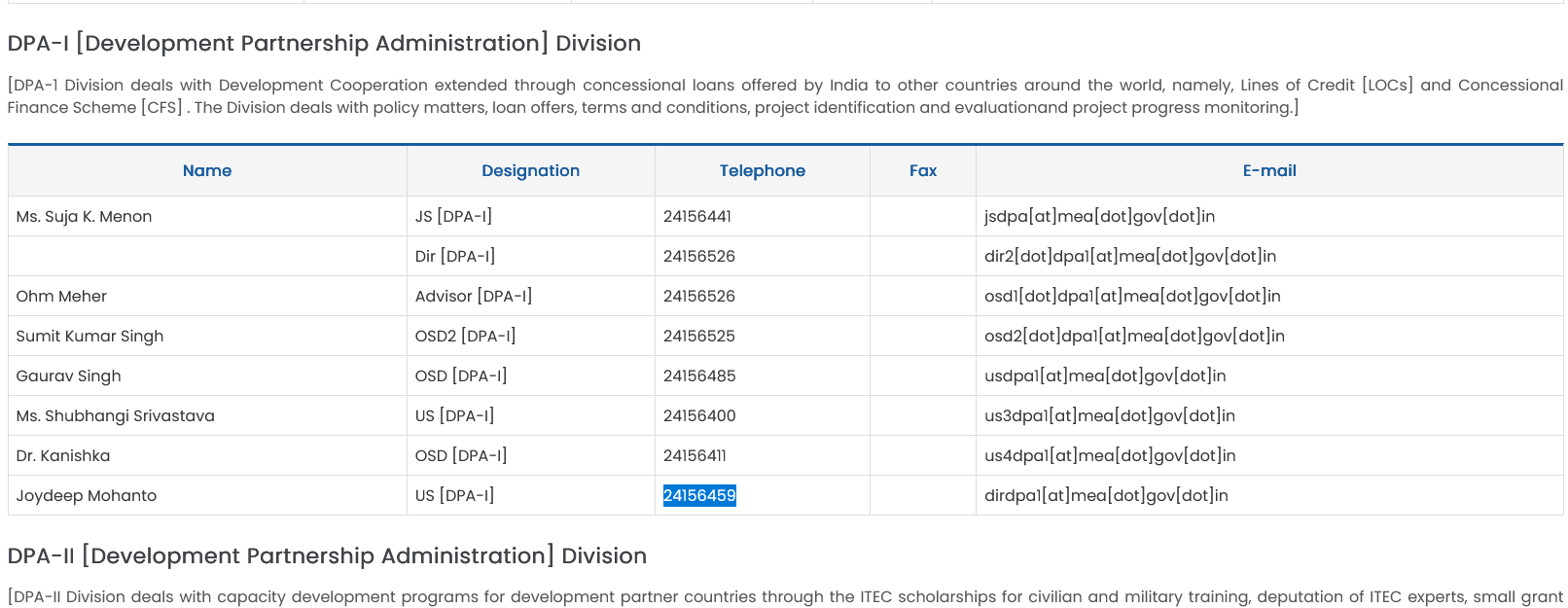
Task: Click the Telephone column header
Action: (762, 171)
